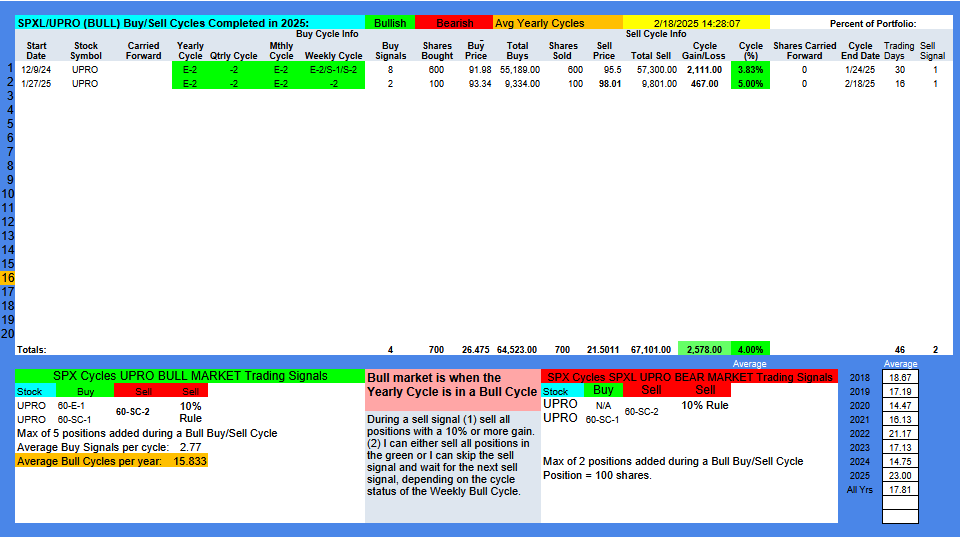This screenshot has width=960, height=537.
Task: Select the Weekly Cycle column header
Action: [x=333, y=56]
